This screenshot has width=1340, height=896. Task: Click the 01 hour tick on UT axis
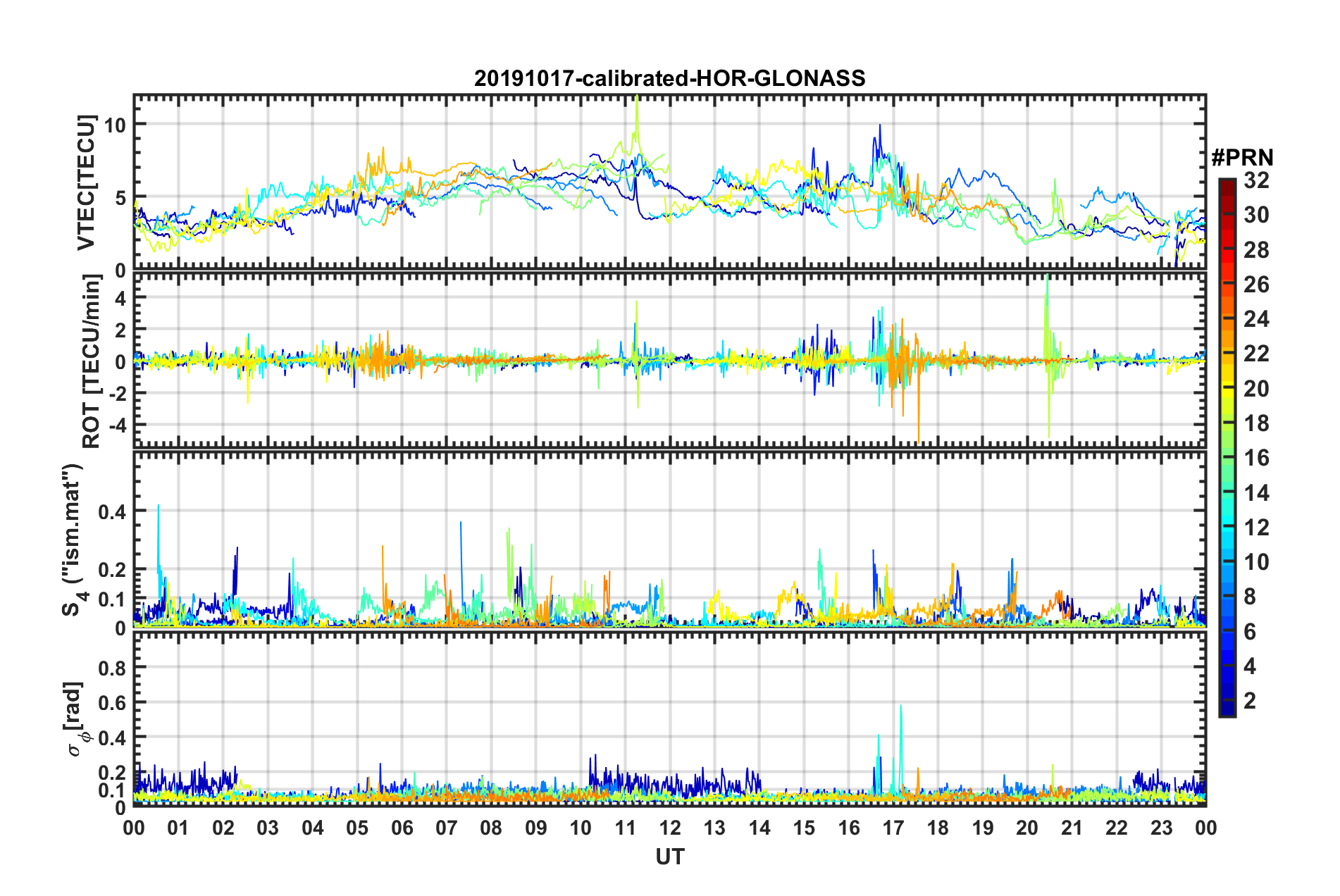[x=178, y=828]
